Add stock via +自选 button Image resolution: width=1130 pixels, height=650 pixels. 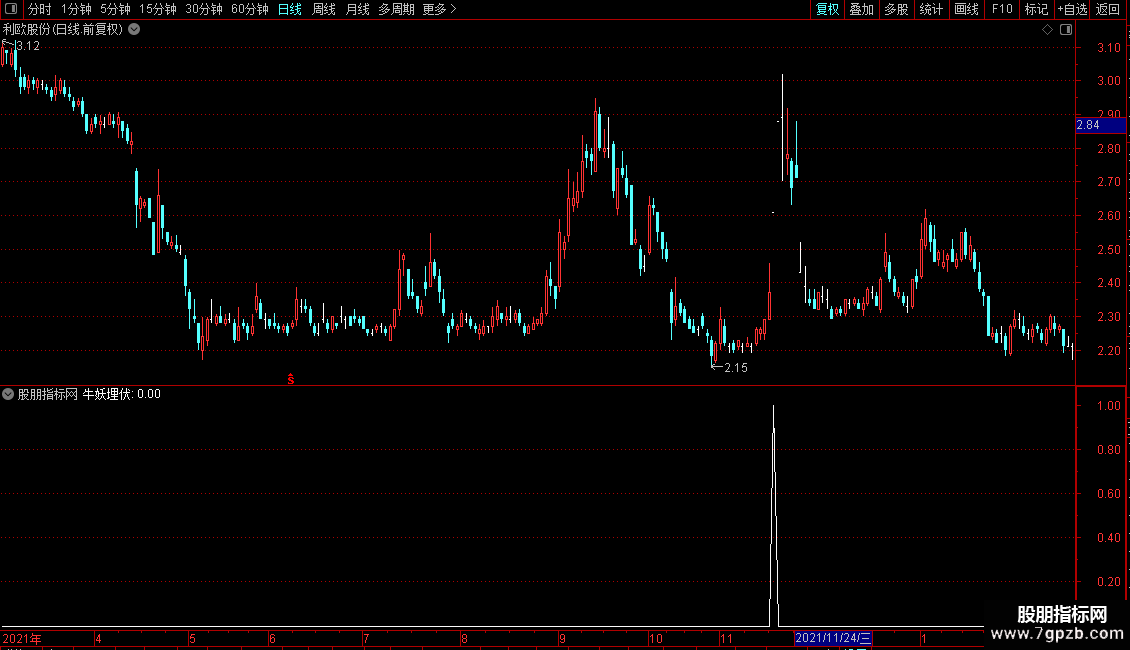(x=1072, y=9)
